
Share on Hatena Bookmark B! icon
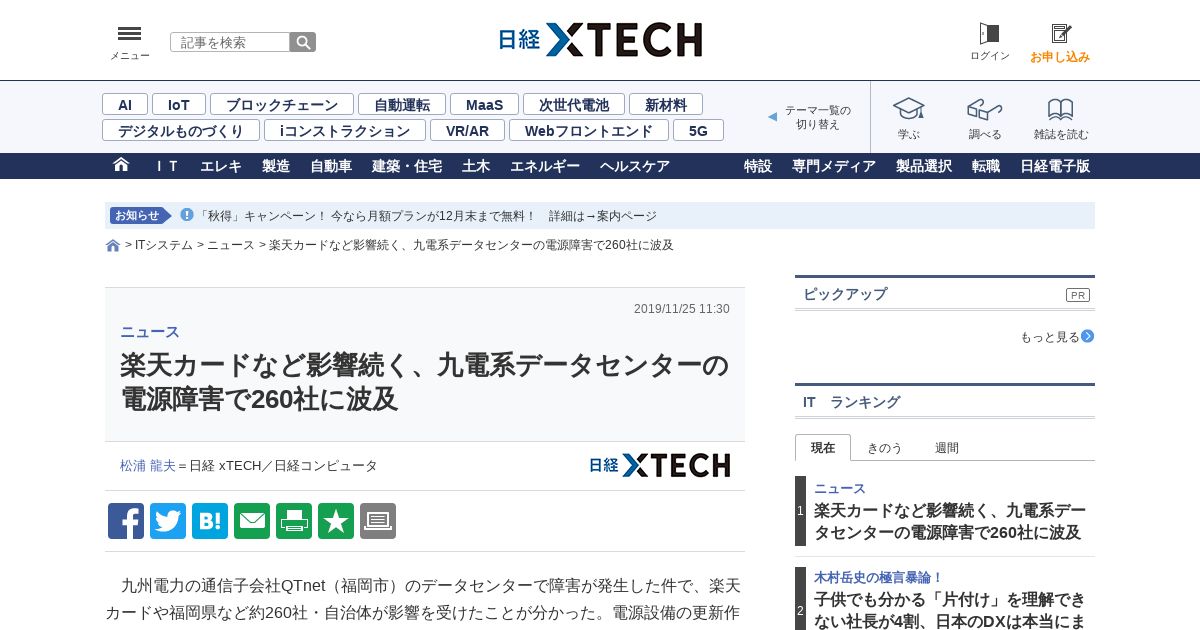[210, 521]
